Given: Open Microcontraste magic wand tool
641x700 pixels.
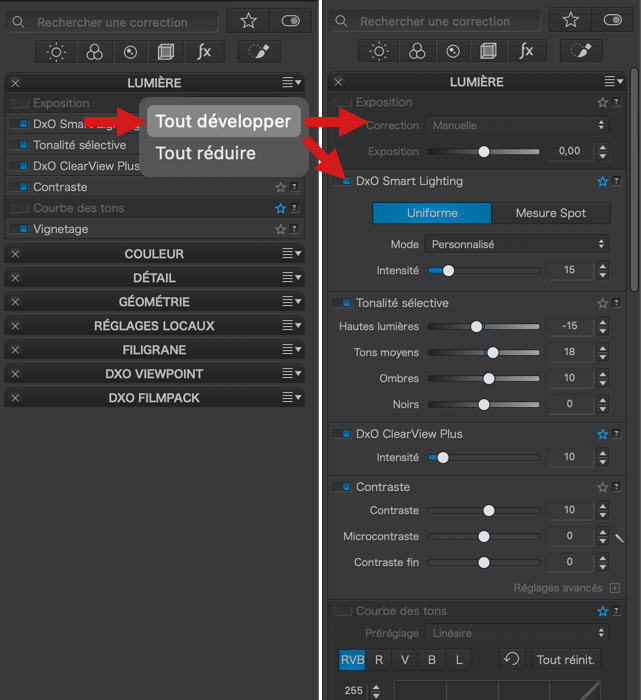Looking at the screenshot, I should click(619, 538).
